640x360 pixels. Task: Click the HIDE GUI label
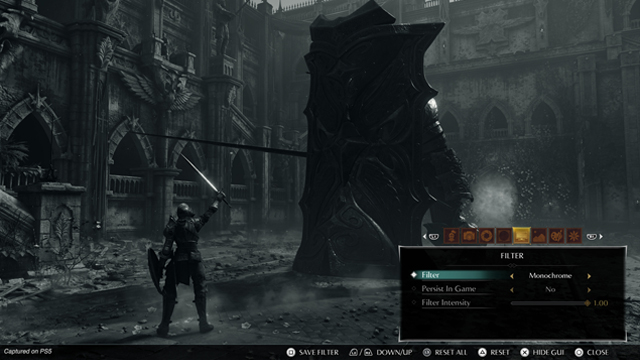(x=548, y=352)
